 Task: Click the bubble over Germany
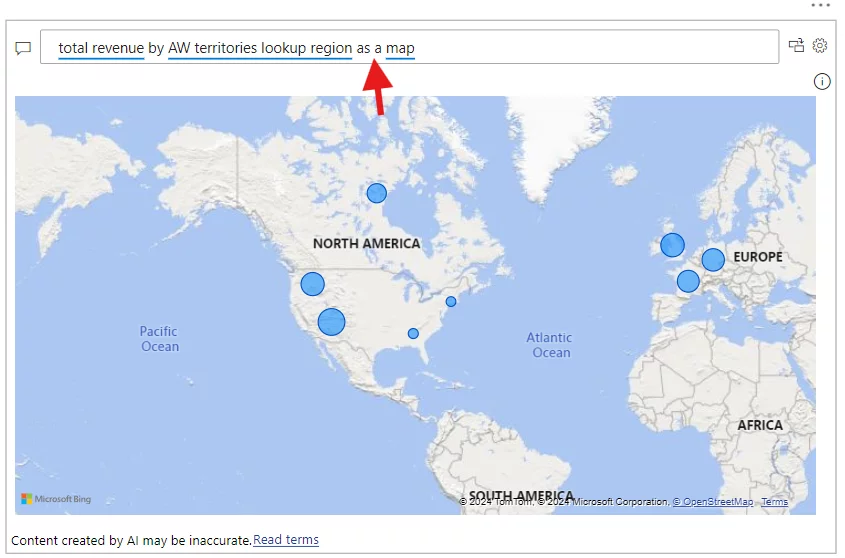[x=713, y=260]
